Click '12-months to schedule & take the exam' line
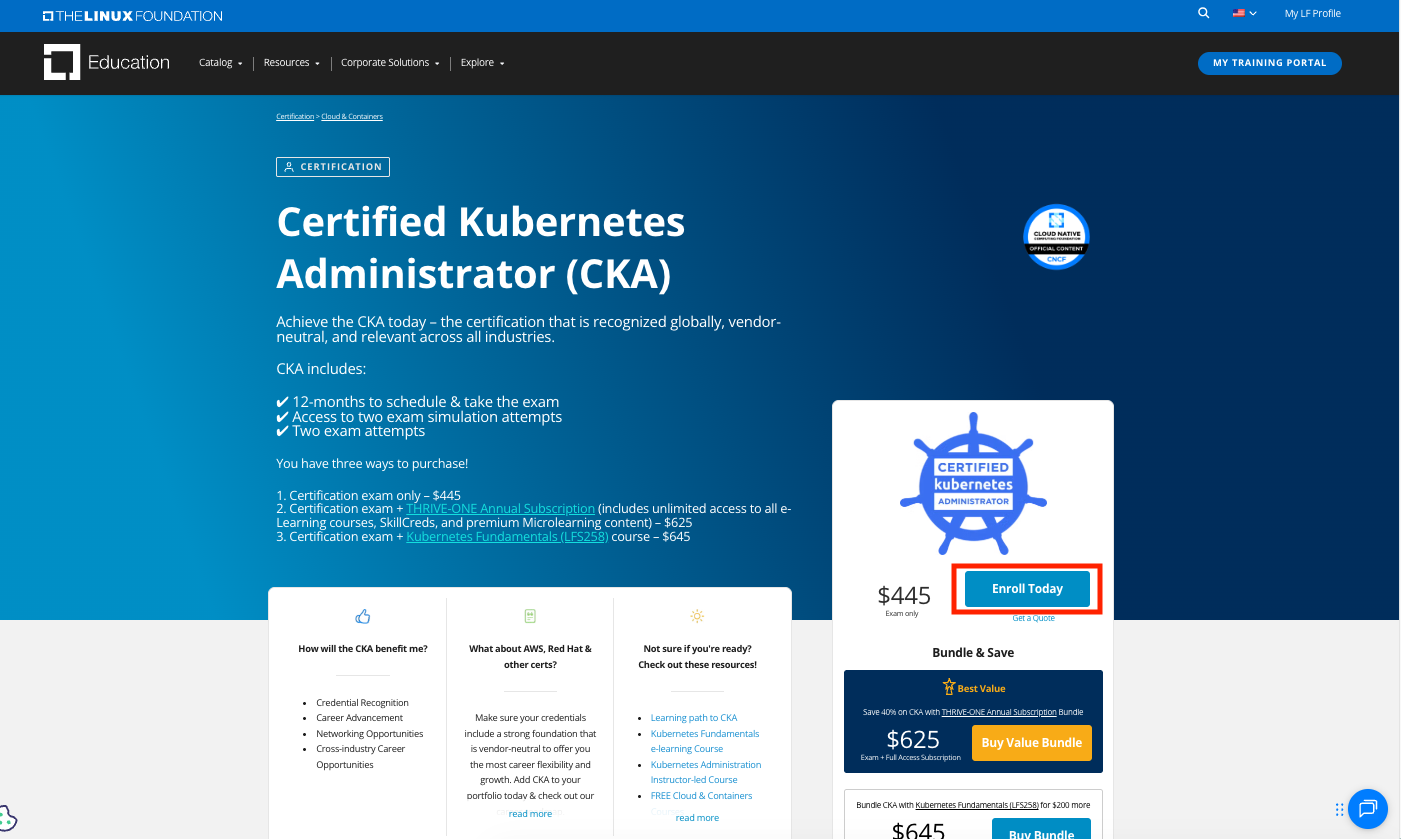 [418, 402]
